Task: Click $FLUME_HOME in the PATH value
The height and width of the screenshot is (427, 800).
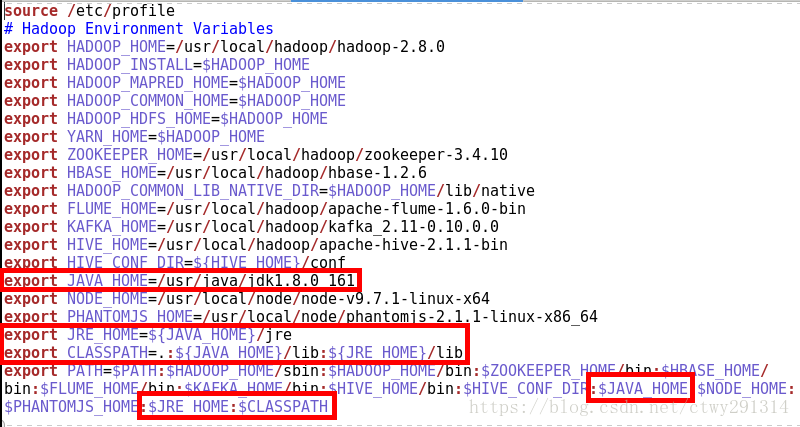Action: (x=89, y=389)
